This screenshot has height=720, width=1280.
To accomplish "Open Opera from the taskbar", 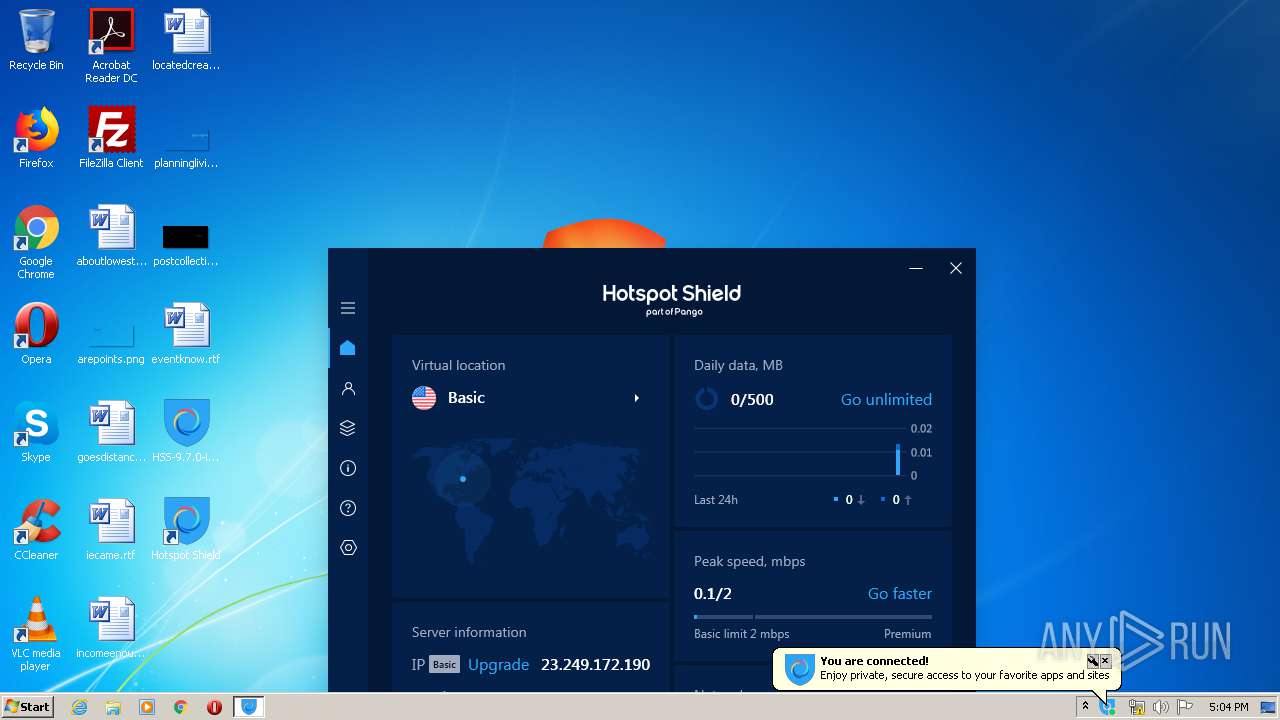I will click(x=214, y=707).
